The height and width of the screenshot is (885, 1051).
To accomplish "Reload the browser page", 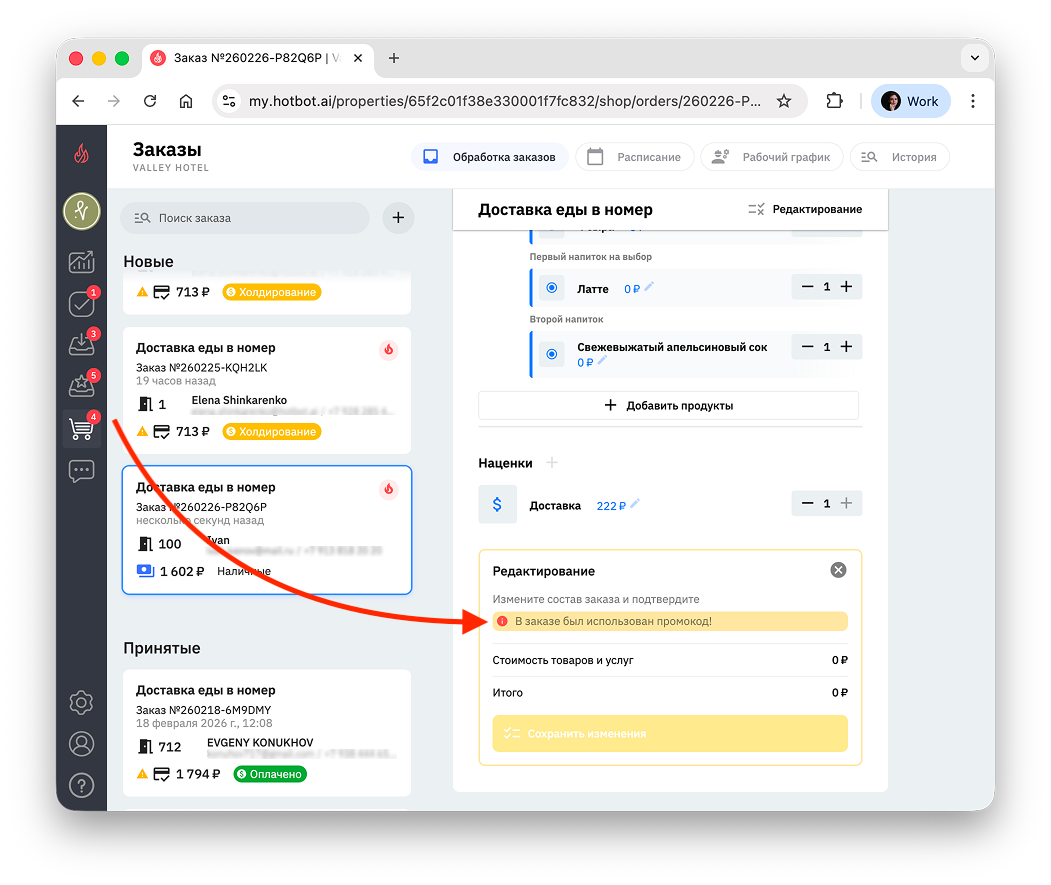I will coord(150,101).
